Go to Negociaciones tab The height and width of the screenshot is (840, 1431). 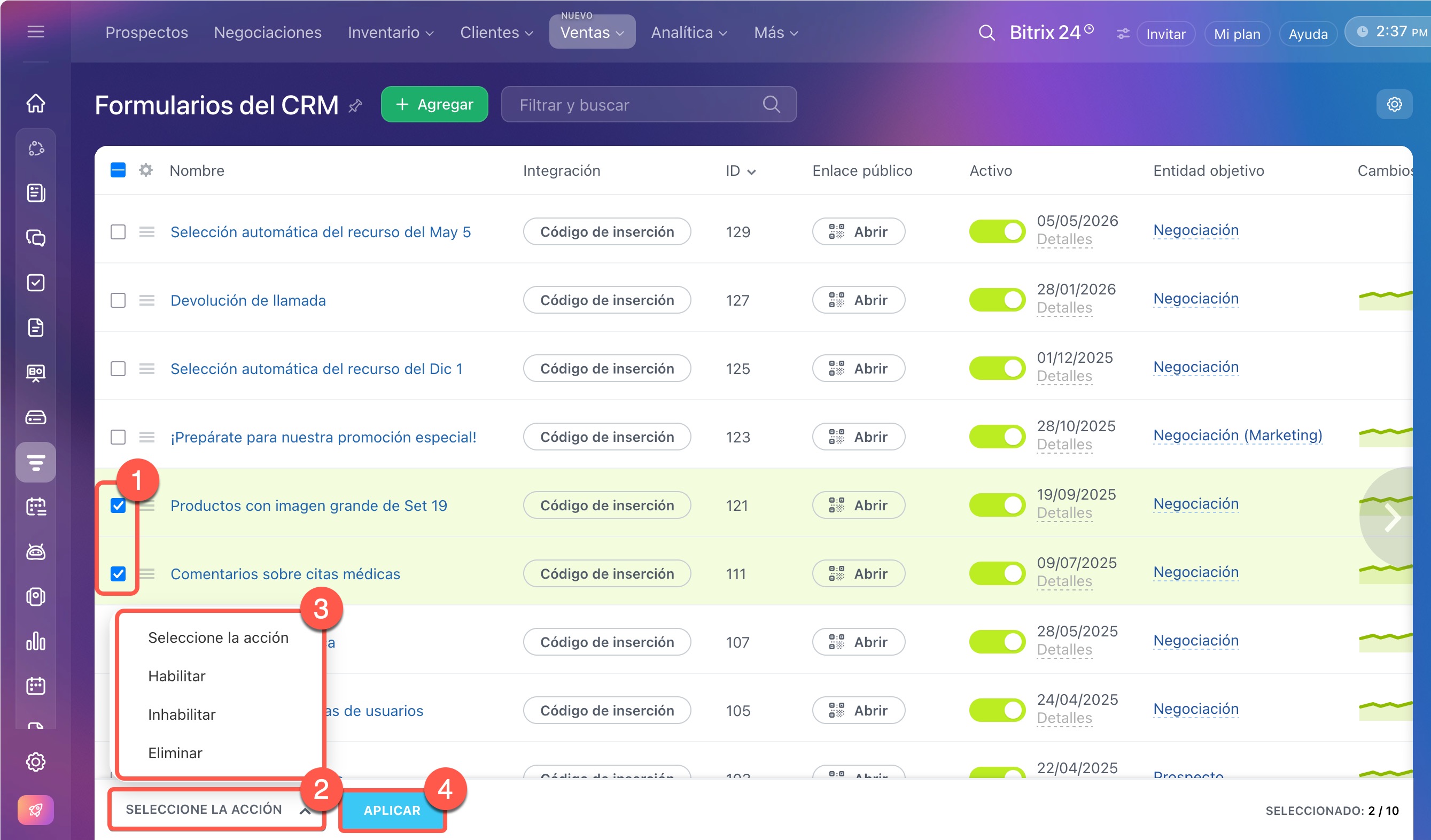click(x=268, y=33)
